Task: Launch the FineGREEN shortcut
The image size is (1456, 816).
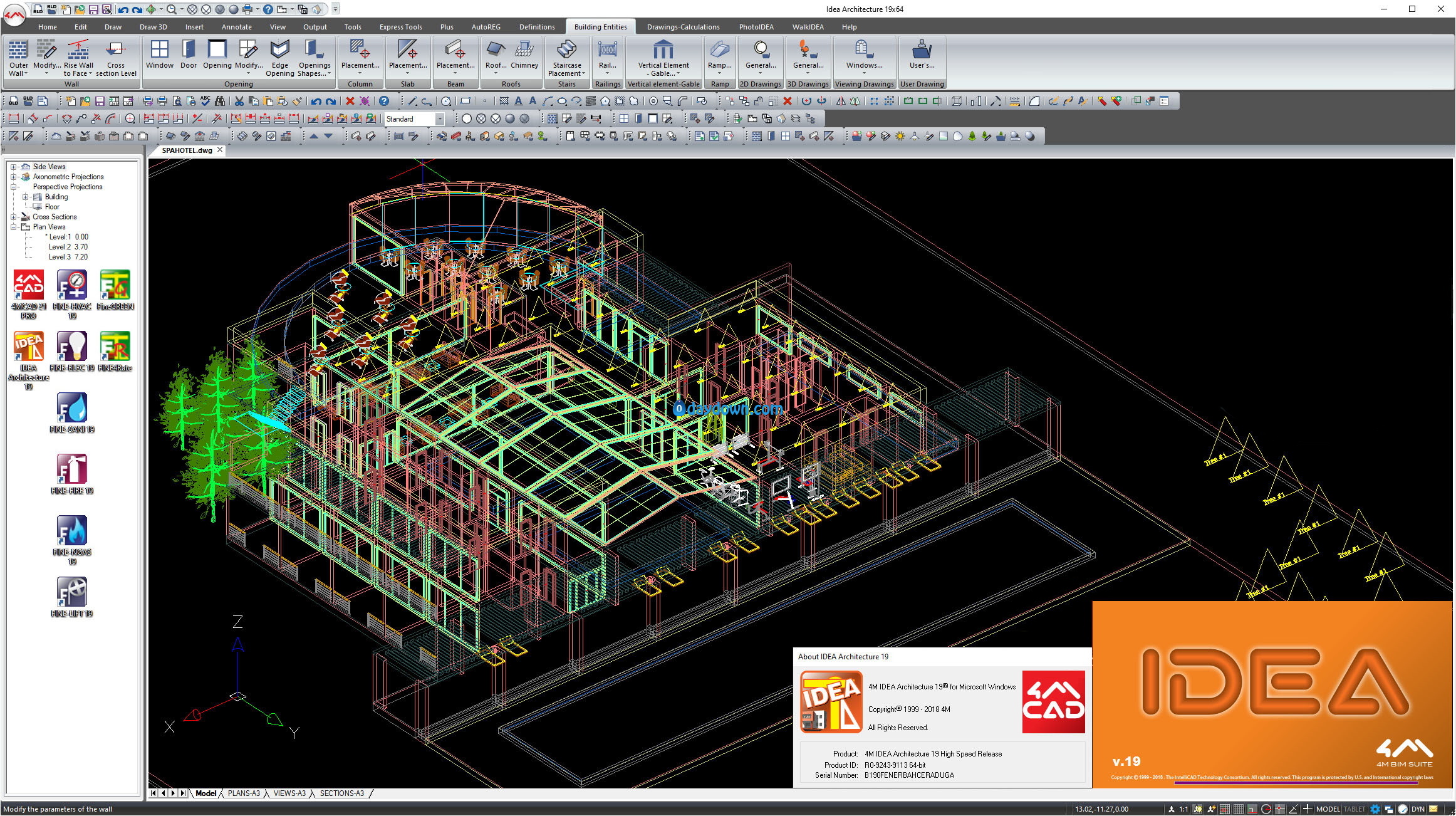Action: (115, 290)
